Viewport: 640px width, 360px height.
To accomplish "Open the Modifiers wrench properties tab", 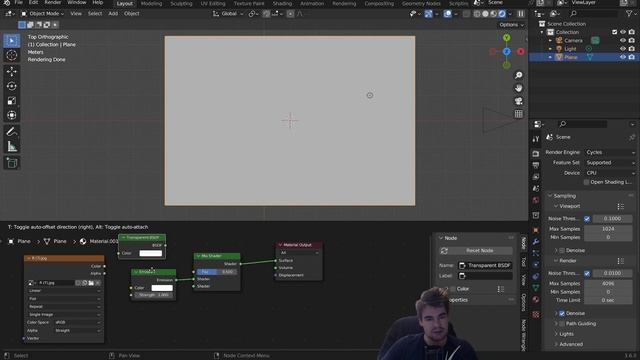I will point(536,242).
